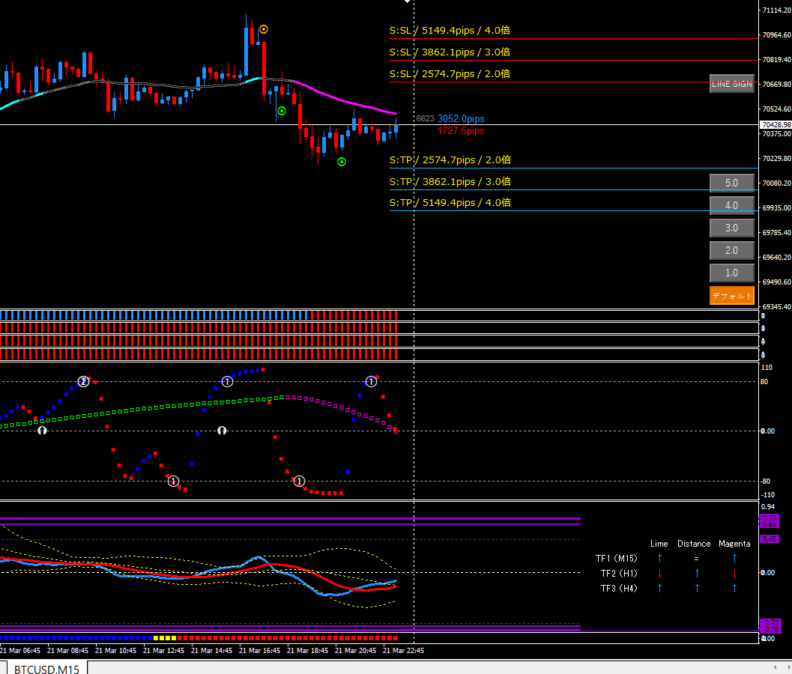Click the orange デフォルト button
Viewport: 792px width, 674px height.
(731, 296)
